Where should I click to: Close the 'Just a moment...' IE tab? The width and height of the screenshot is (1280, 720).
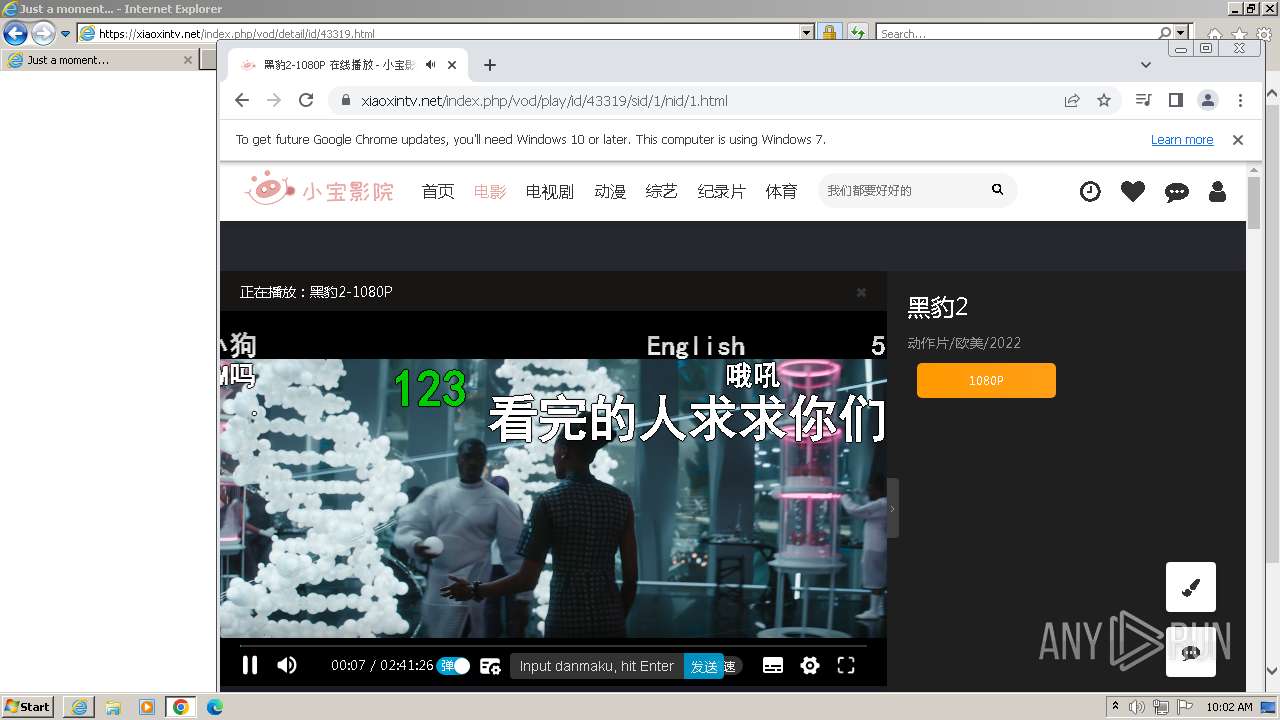coord(187,60)
